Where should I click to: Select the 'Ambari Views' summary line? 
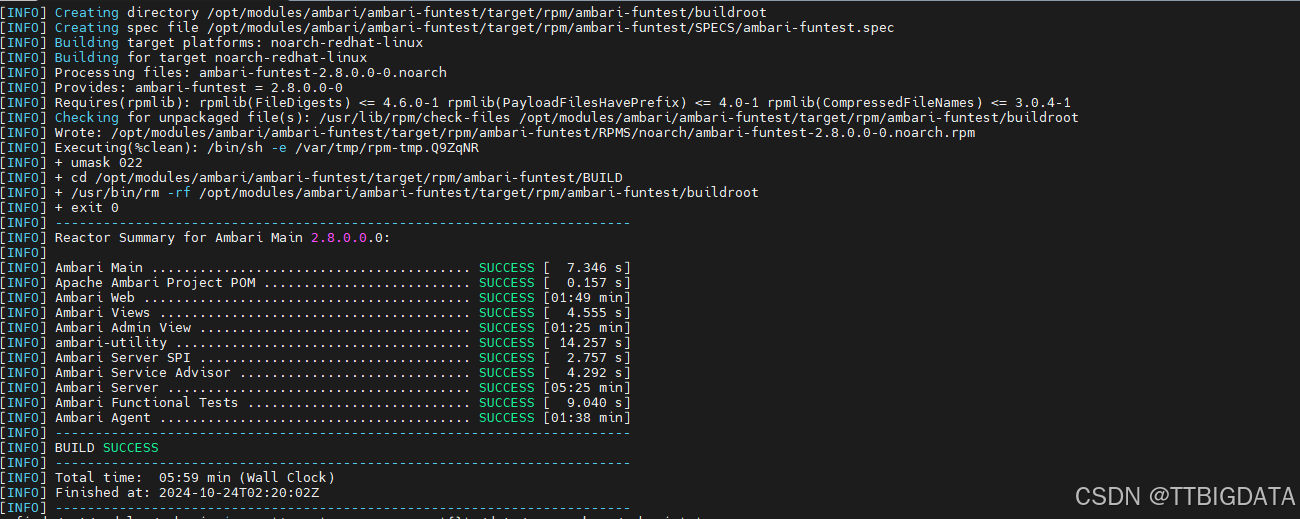coord(315,313)
